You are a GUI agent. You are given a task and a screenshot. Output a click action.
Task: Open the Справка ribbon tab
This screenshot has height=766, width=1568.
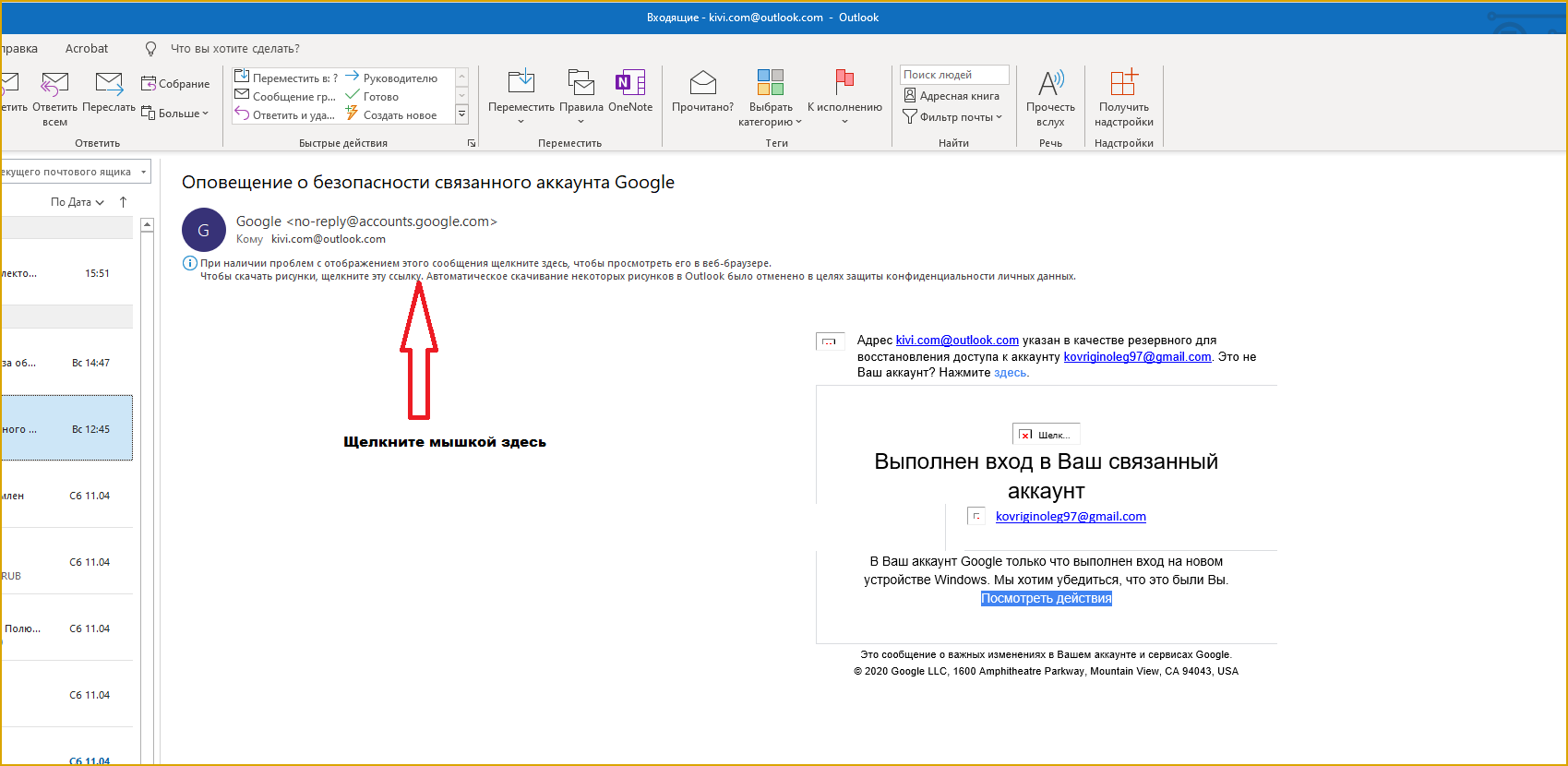18,48
